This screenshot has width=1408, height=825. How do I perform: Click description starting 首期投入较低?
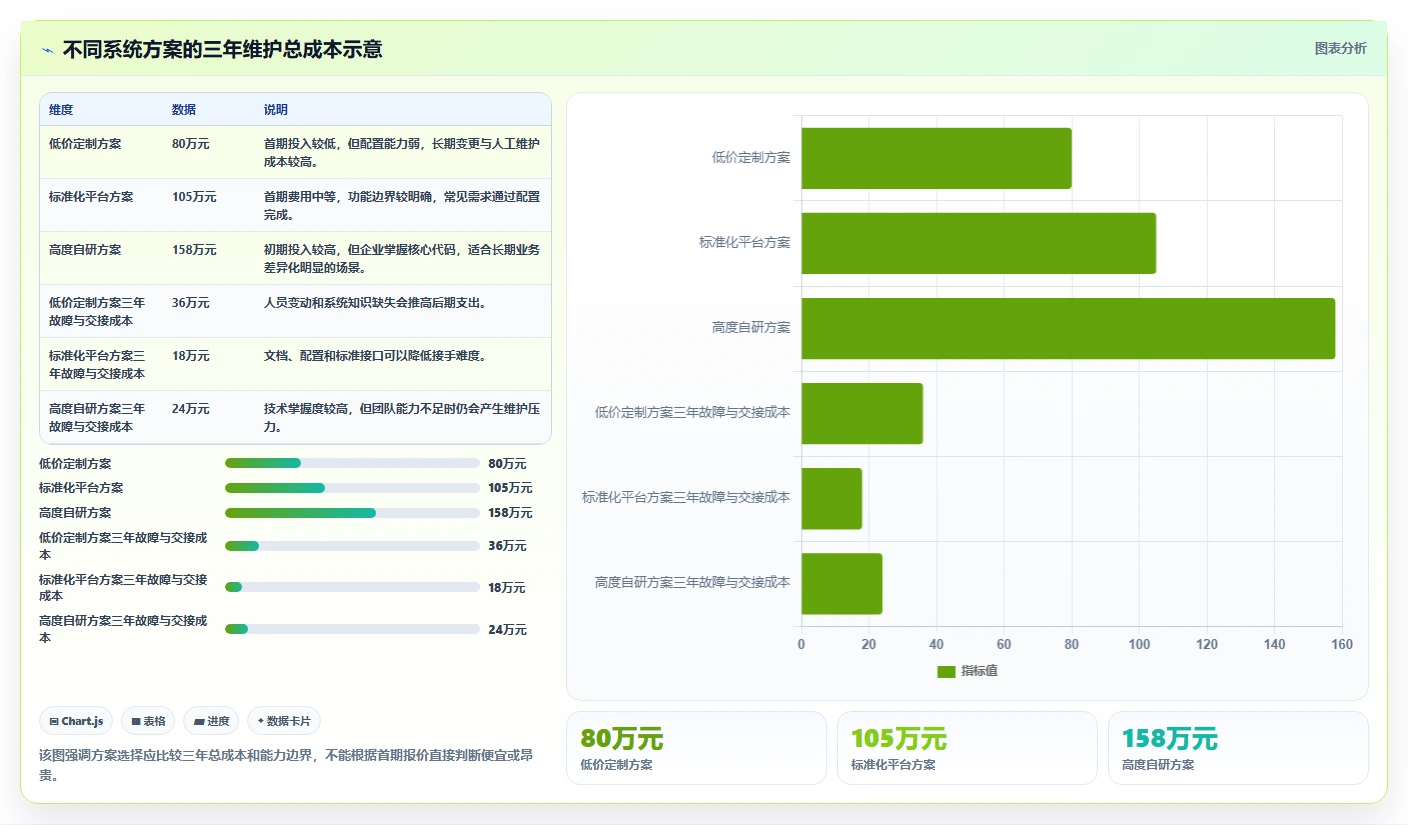(x=402, y=153)
